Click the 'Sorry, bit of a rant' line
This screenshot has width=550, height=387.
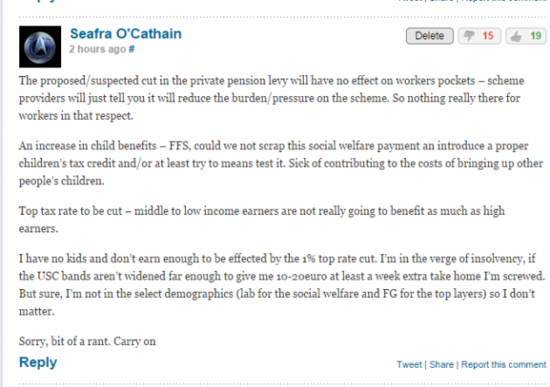87,341
